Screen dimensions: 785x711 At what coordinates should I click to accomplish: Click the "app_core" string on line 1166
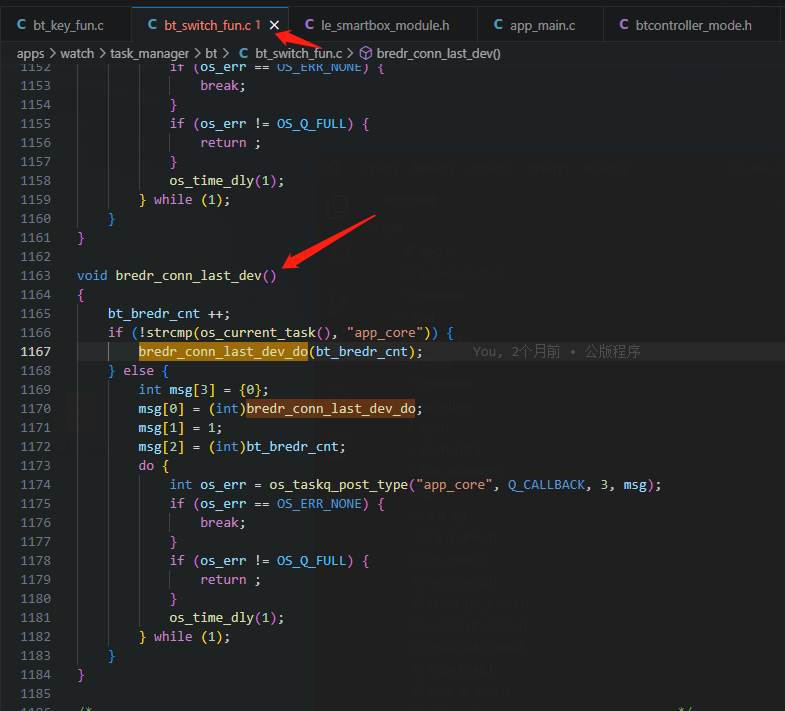click(x=385, y=333)
